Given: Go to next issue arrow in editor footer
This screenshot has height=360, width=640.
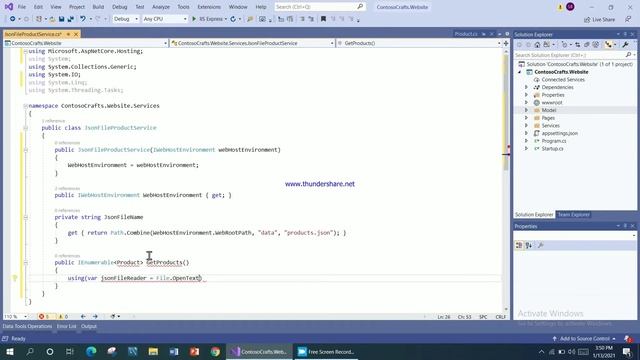Looking at the screenshot, I should coord(95,316).
